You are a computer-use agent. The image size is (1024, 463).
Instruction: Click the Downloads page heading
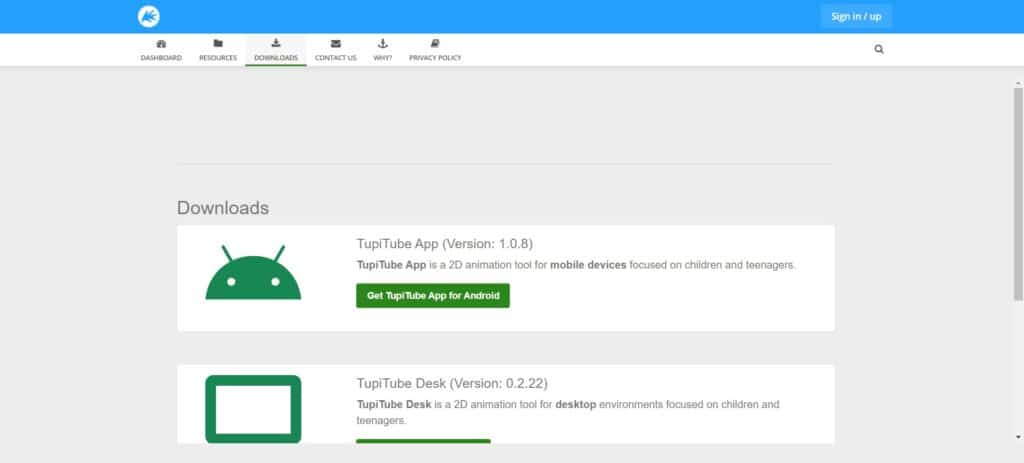point(223,208)
